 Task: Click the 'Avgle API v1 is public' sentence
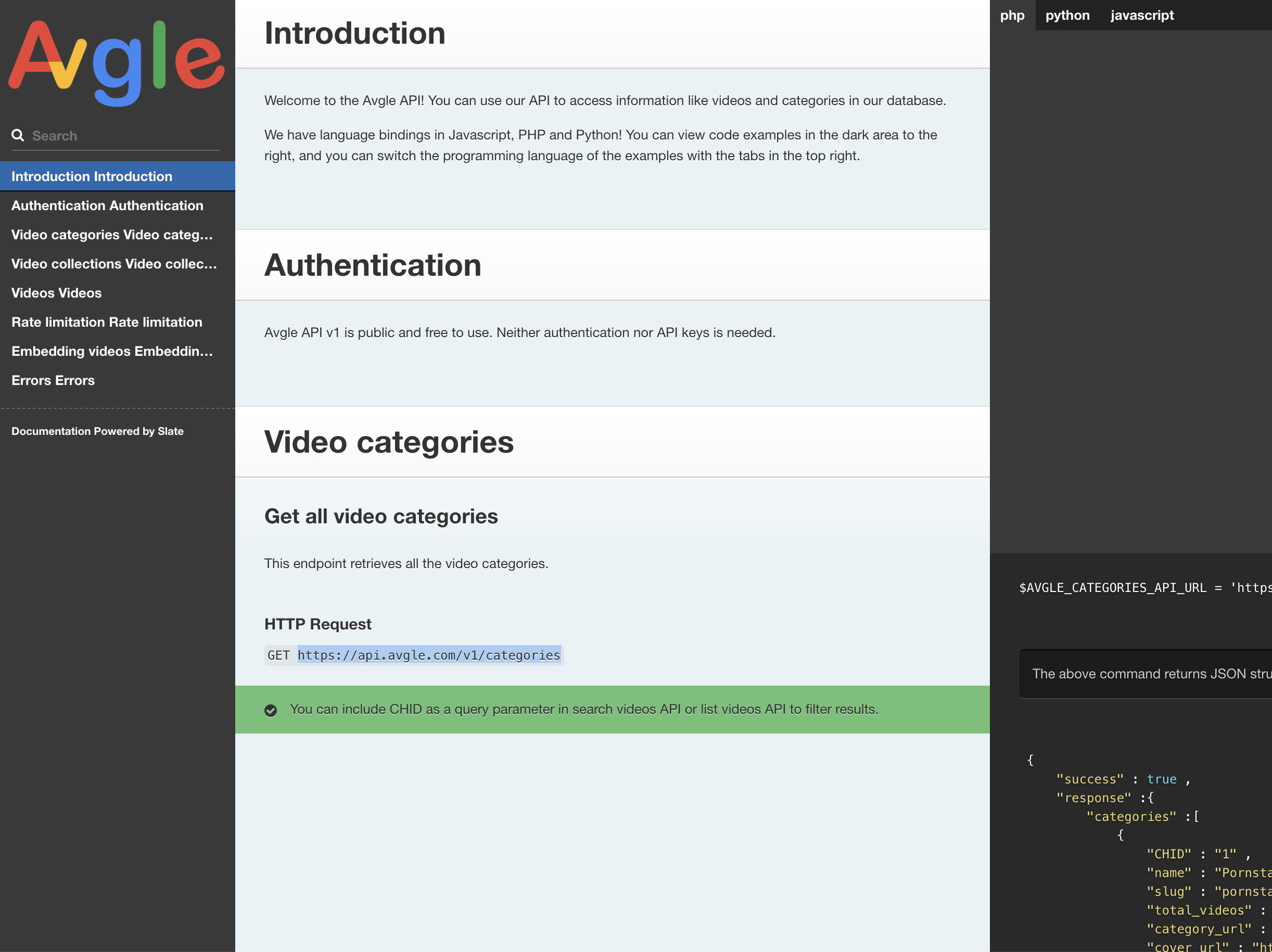click(520, 333)
